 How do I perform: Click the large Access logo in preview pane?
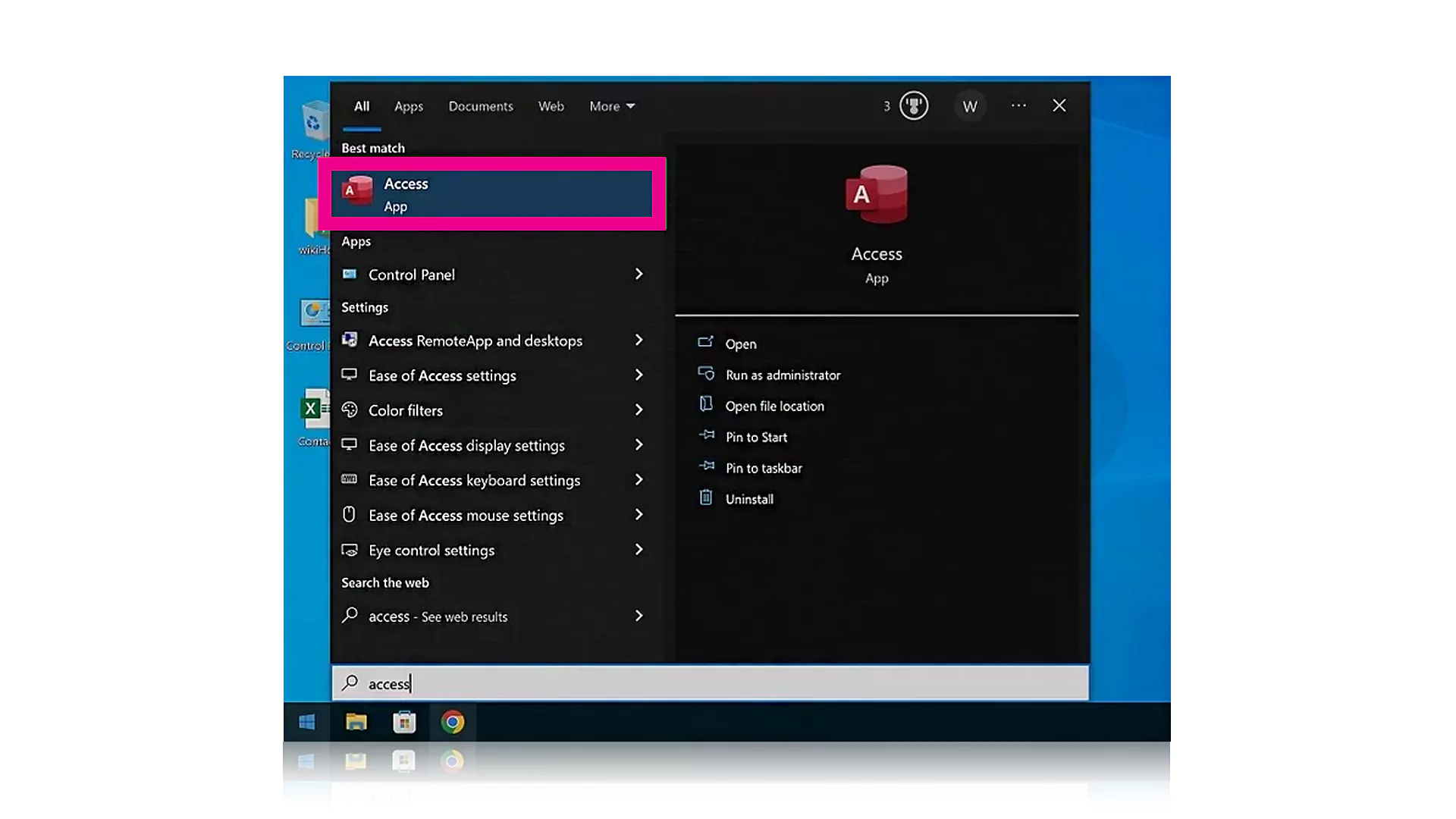pyautogui.click(x=877, y=194)
